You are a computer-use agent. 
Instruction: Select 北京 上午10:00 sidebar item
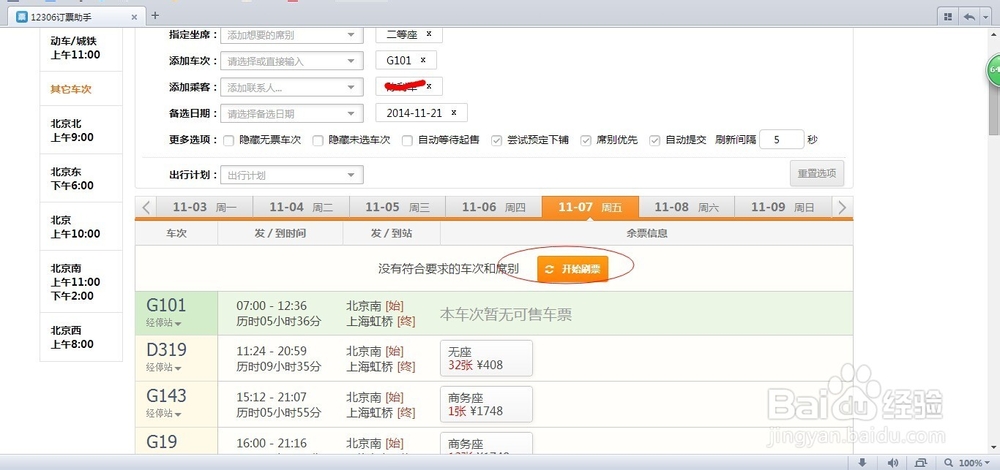coord(81,226)
